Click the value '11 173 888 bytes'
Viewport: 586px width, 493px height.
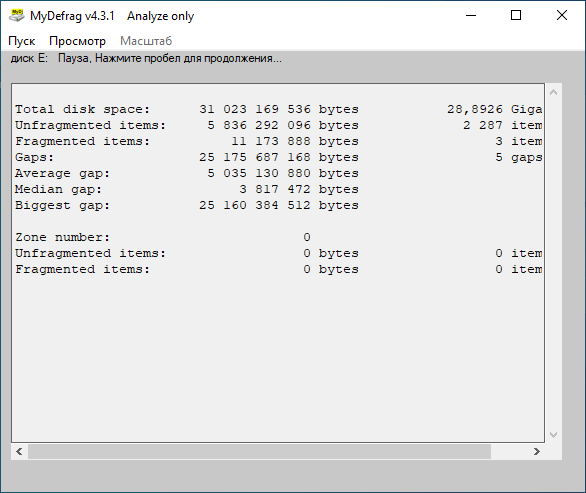[295, 141]
